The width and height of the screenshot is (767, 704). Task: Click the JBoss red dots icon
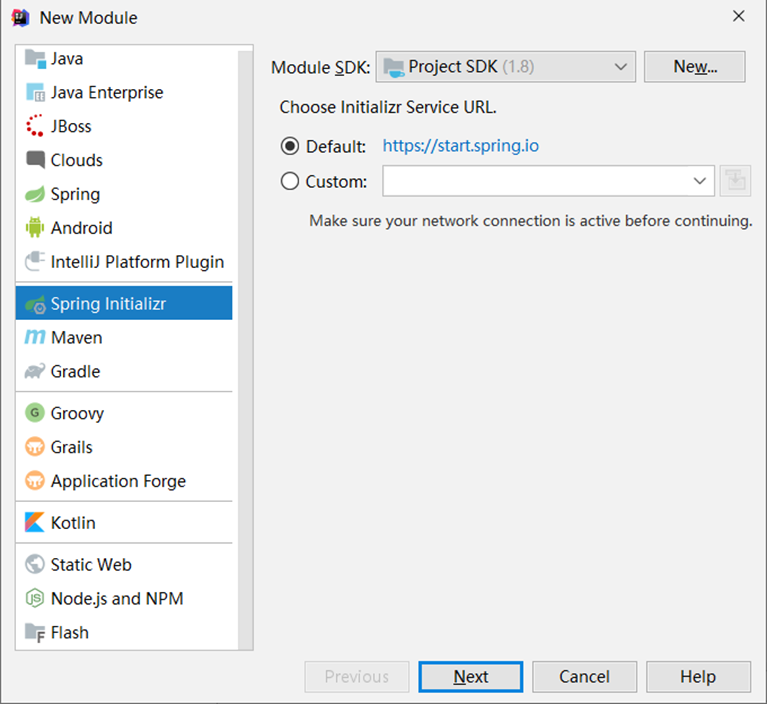click(x=35, y=126)
